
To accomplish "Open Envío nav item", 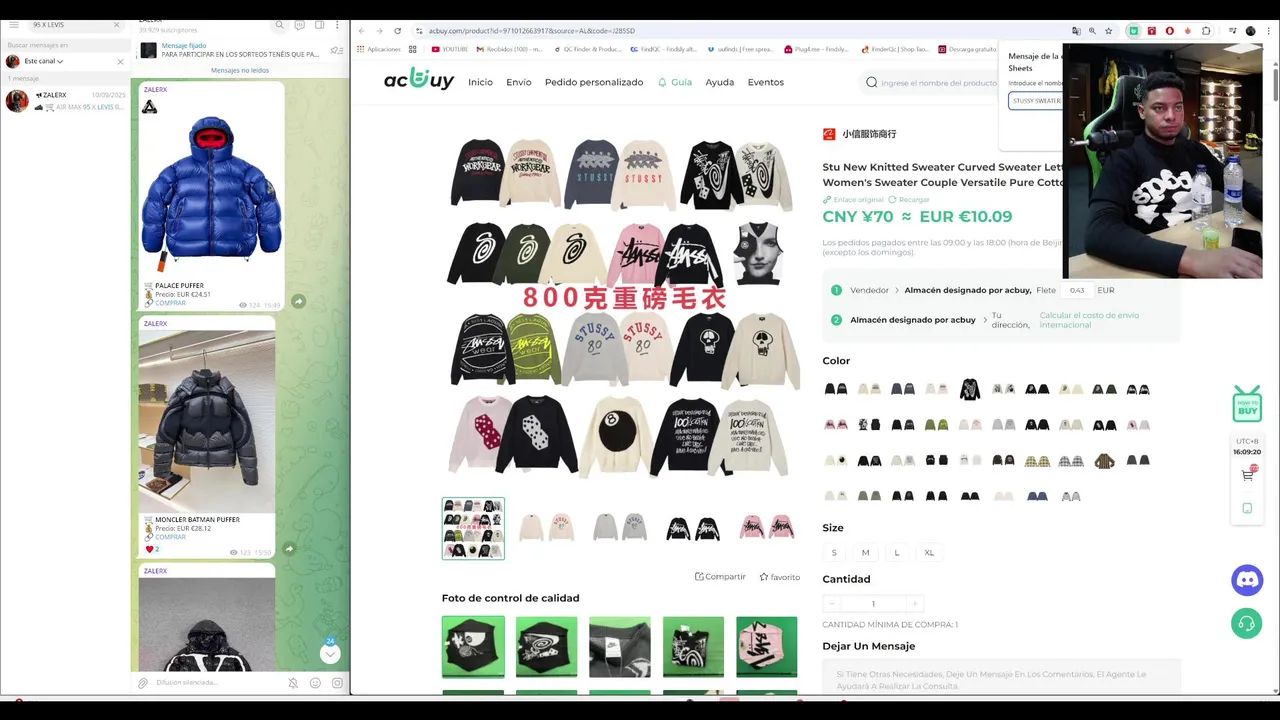I will pyautogui.click(x=518, y=82).
